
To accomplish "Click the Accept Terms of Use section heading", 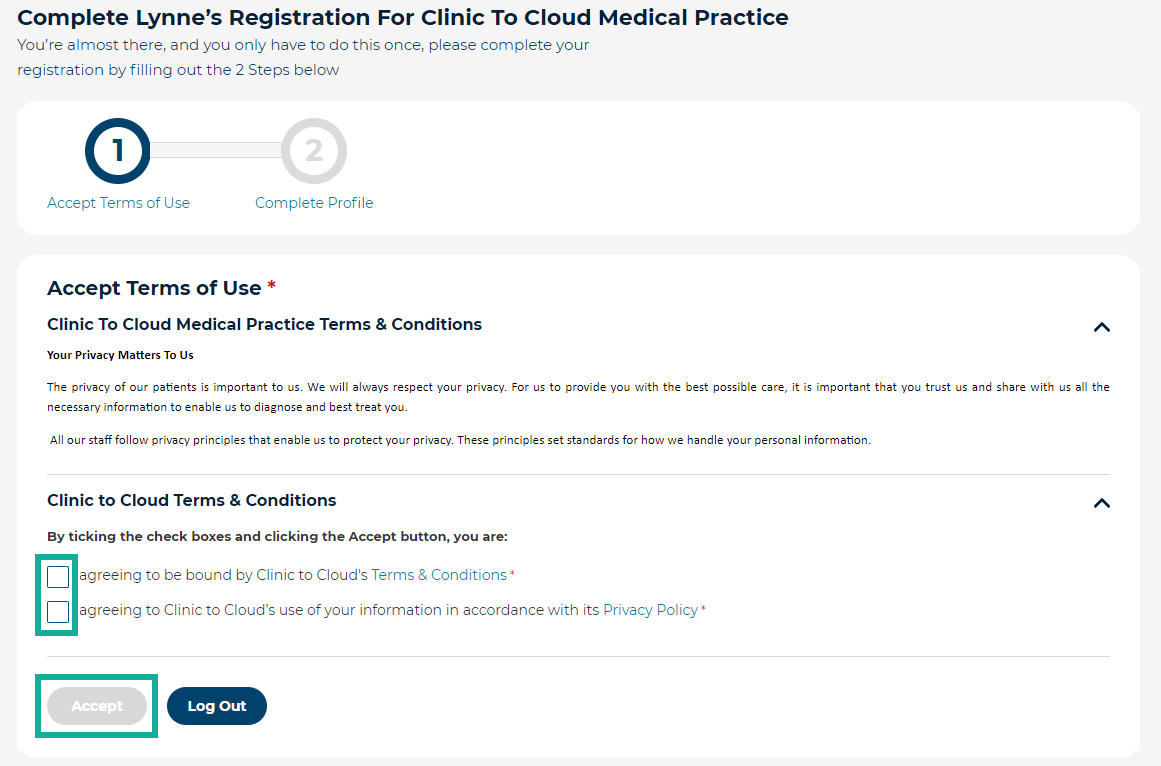I will click(154, 288).
